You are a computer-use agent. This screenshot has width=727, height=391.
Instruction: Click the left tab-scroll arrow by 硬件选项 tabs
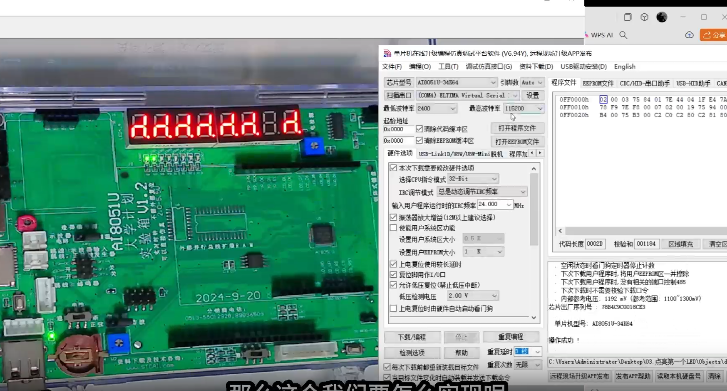(532, 153)
